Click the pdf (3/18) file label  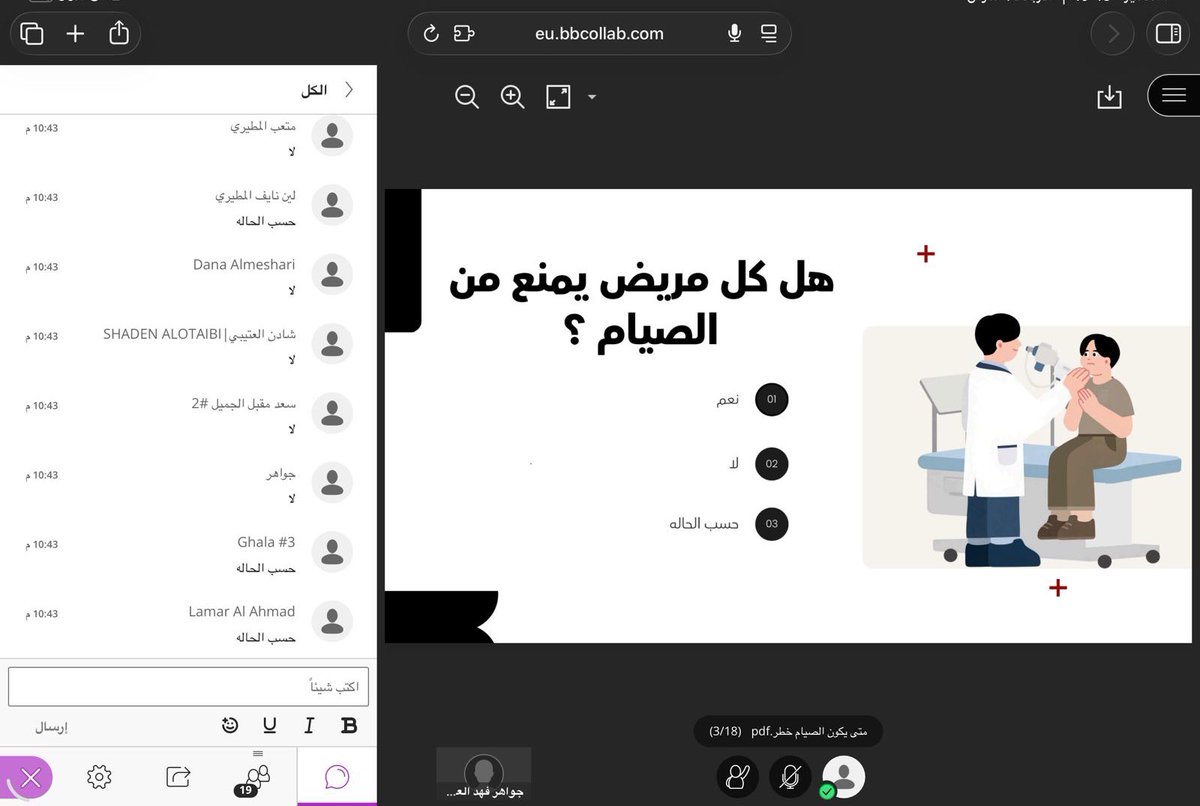point(788,732)
